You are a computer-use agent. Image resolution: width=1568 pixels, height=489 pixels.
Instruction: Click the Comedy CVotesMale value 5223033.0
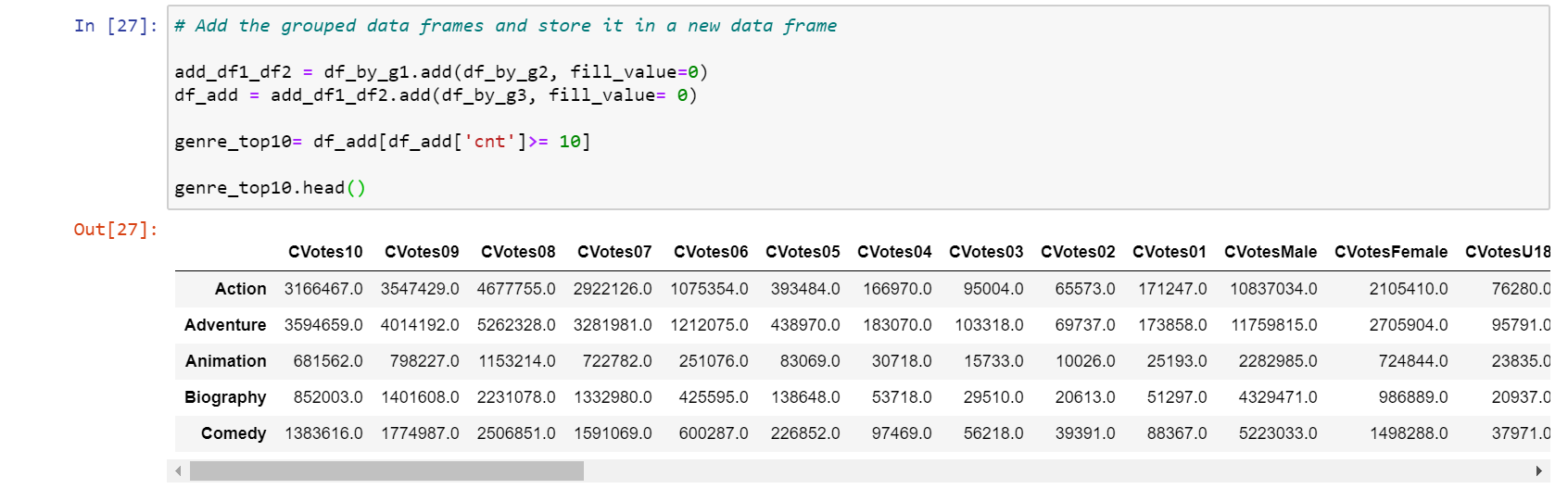coord(1278,433)
